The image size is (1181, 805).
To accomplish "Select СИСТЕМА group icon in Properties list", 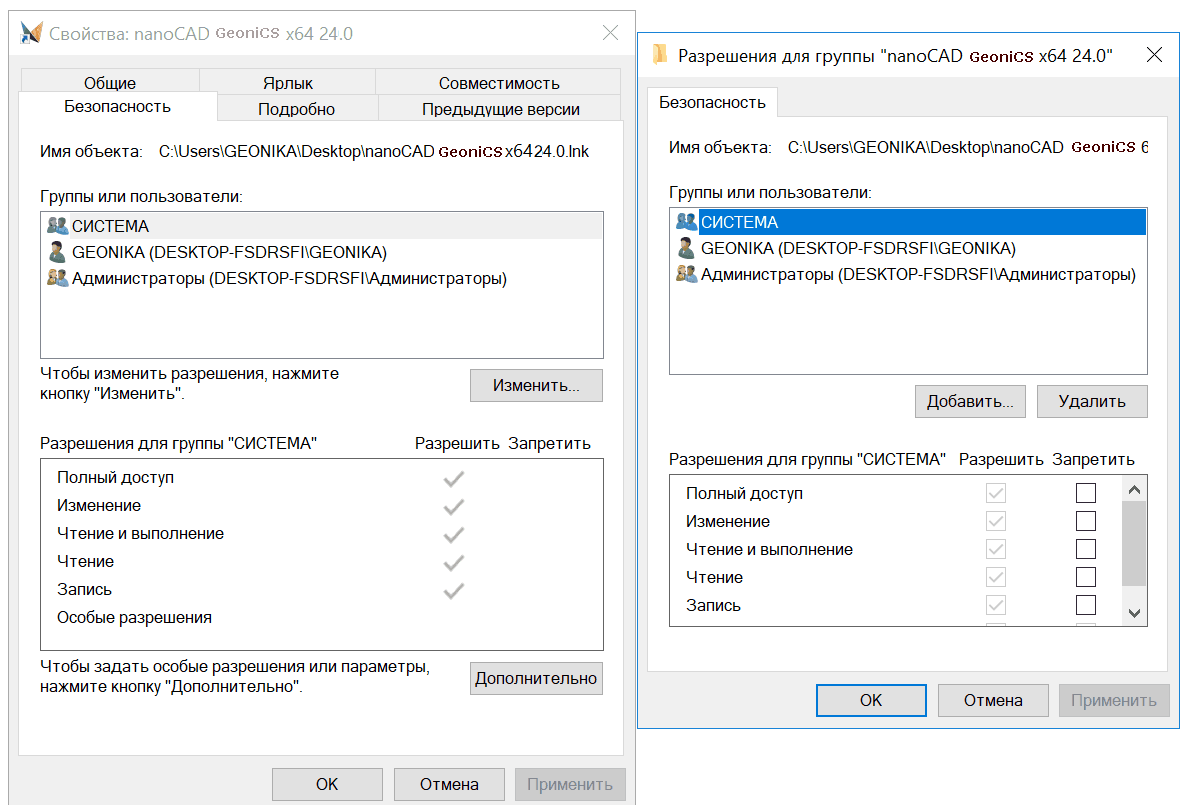I will point(57,225).
